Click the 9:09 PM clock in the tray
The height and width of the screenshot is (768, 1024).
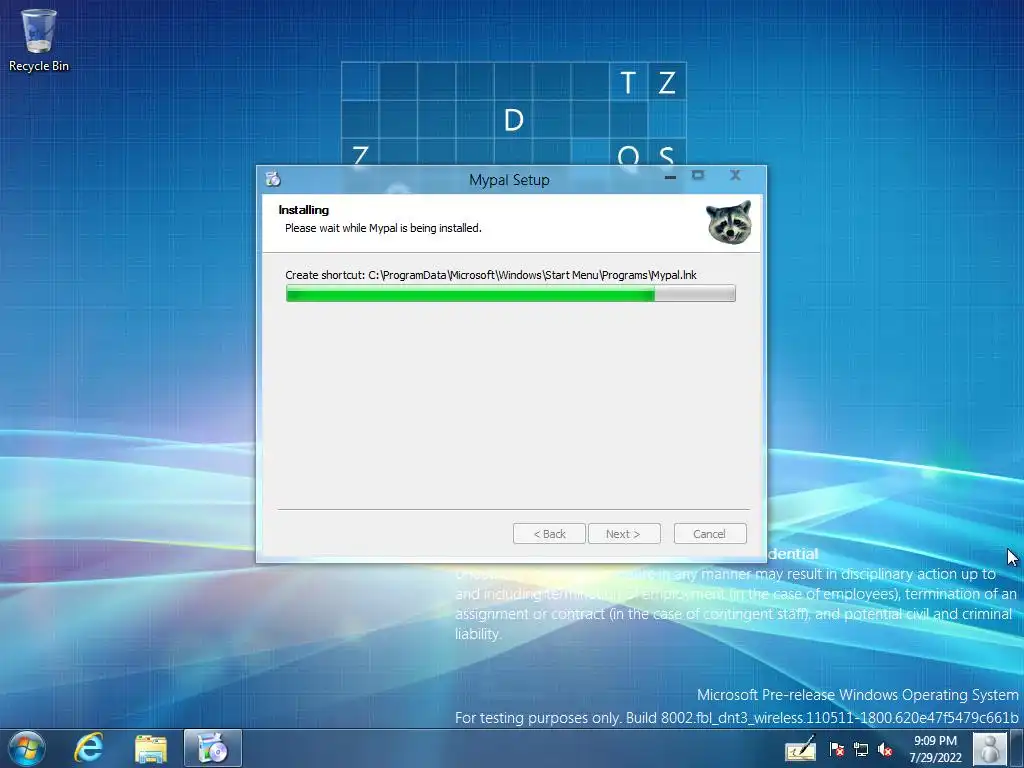pyautogui.click(x=935, y=741)
